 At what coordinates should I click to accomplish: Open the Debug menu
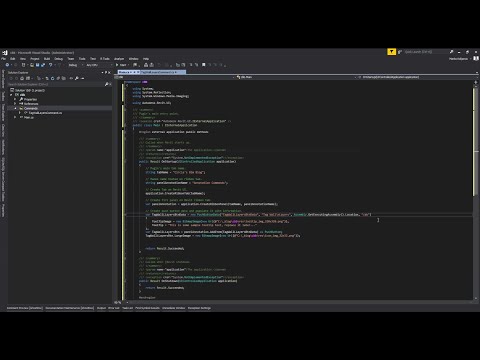coord(59,59)
